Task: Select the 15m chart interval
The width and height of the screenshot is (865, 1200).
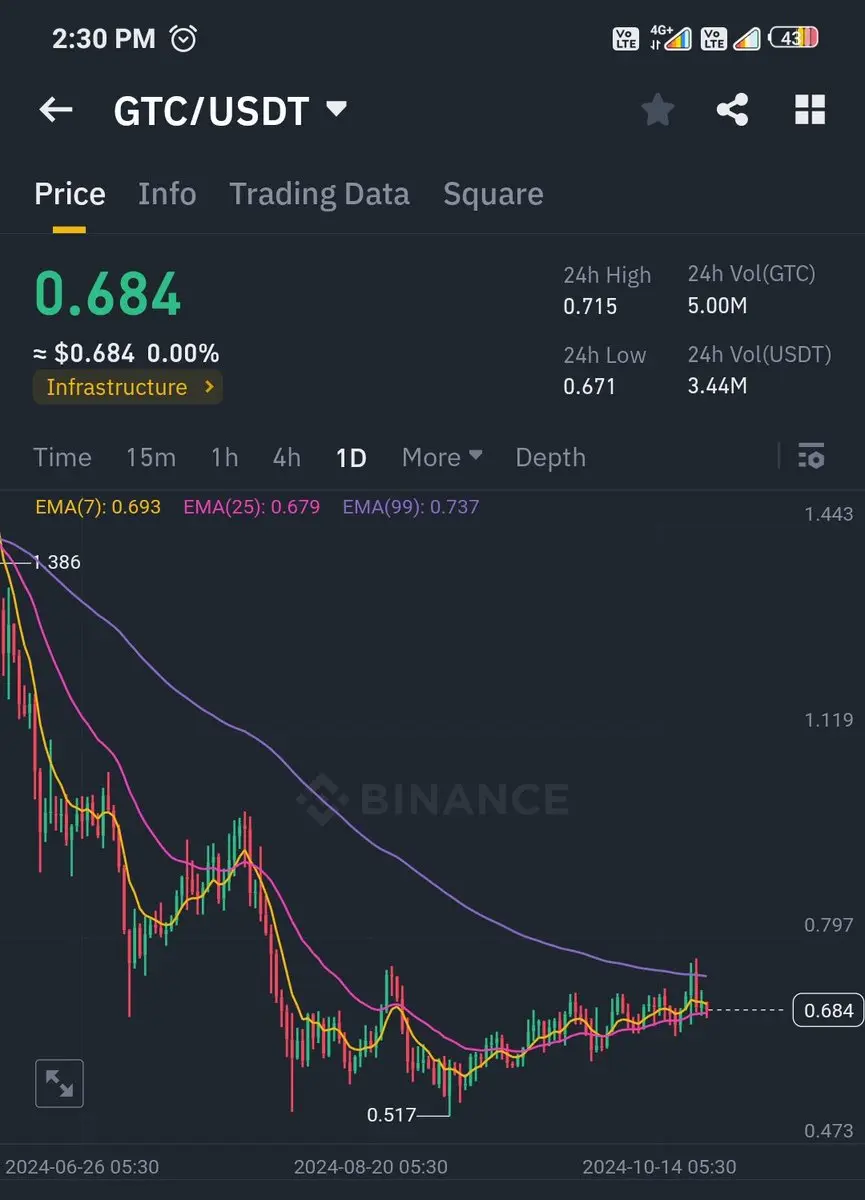Action: pyautogui.click(x=151, y=457)
